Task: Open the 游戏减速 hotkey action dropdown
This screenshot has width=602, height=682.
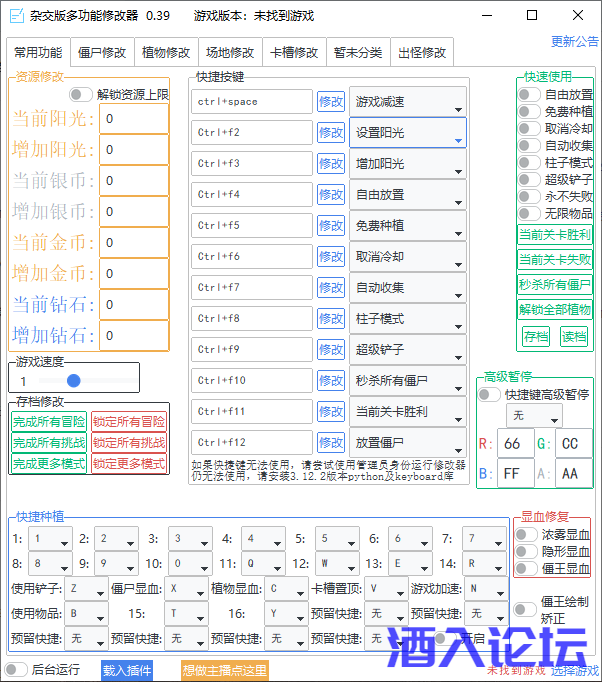Action: (x=408, y=102)
